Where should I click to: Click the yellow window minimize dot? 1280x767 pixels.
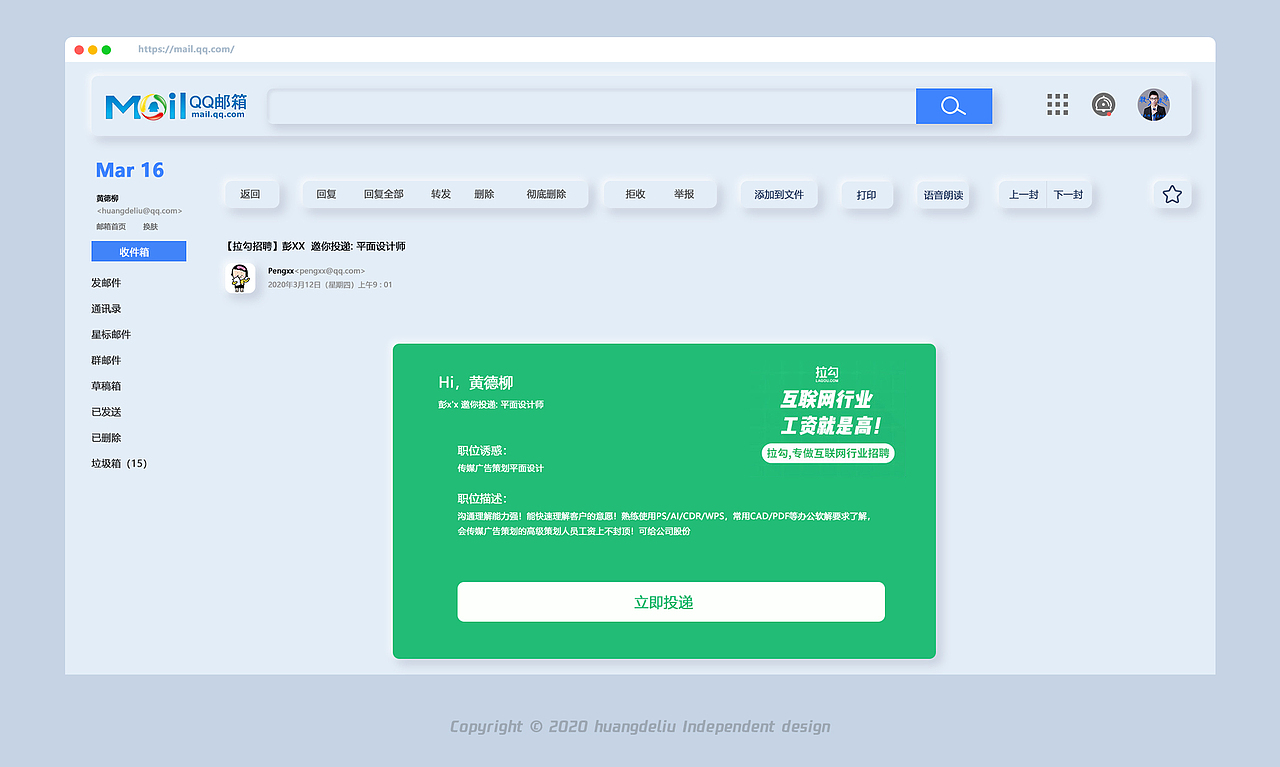(x=93, y=49)
